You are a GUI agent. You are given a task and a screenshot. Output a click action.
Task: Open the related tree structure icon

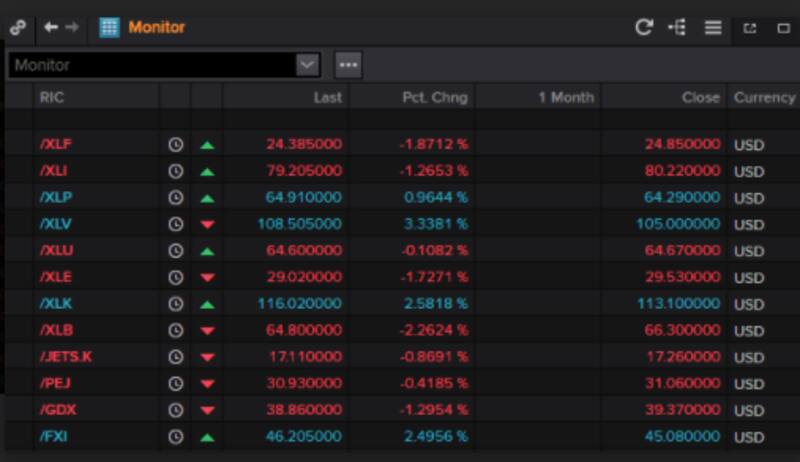point(677,28)
